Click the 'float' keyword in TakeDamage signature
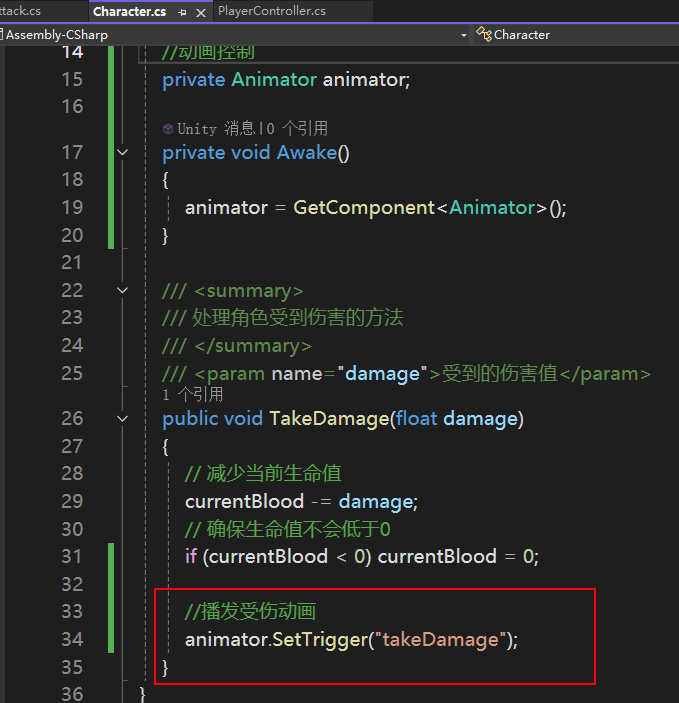 [416, 419]
